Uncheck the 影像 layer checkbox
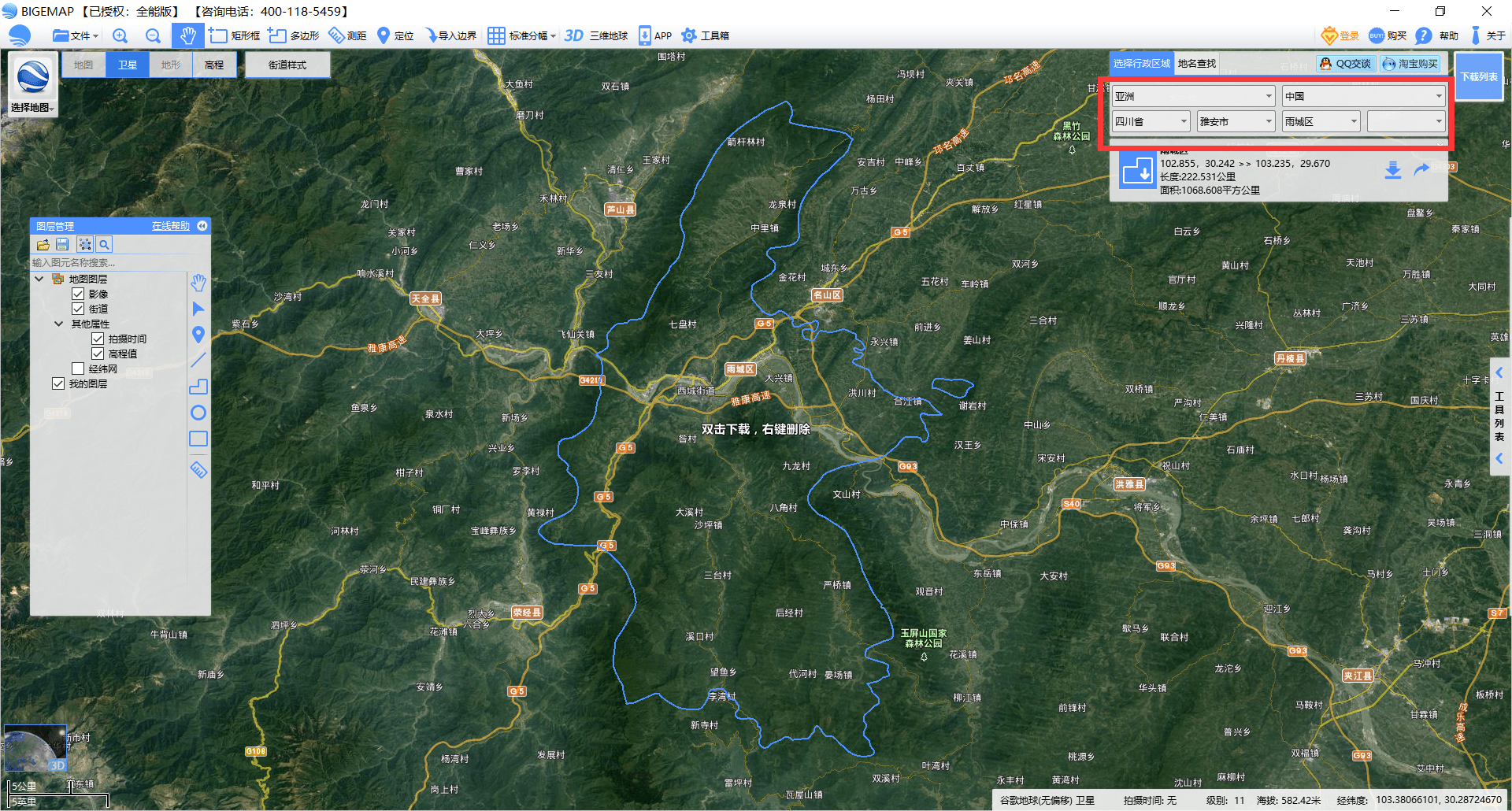 click(78, 294)
